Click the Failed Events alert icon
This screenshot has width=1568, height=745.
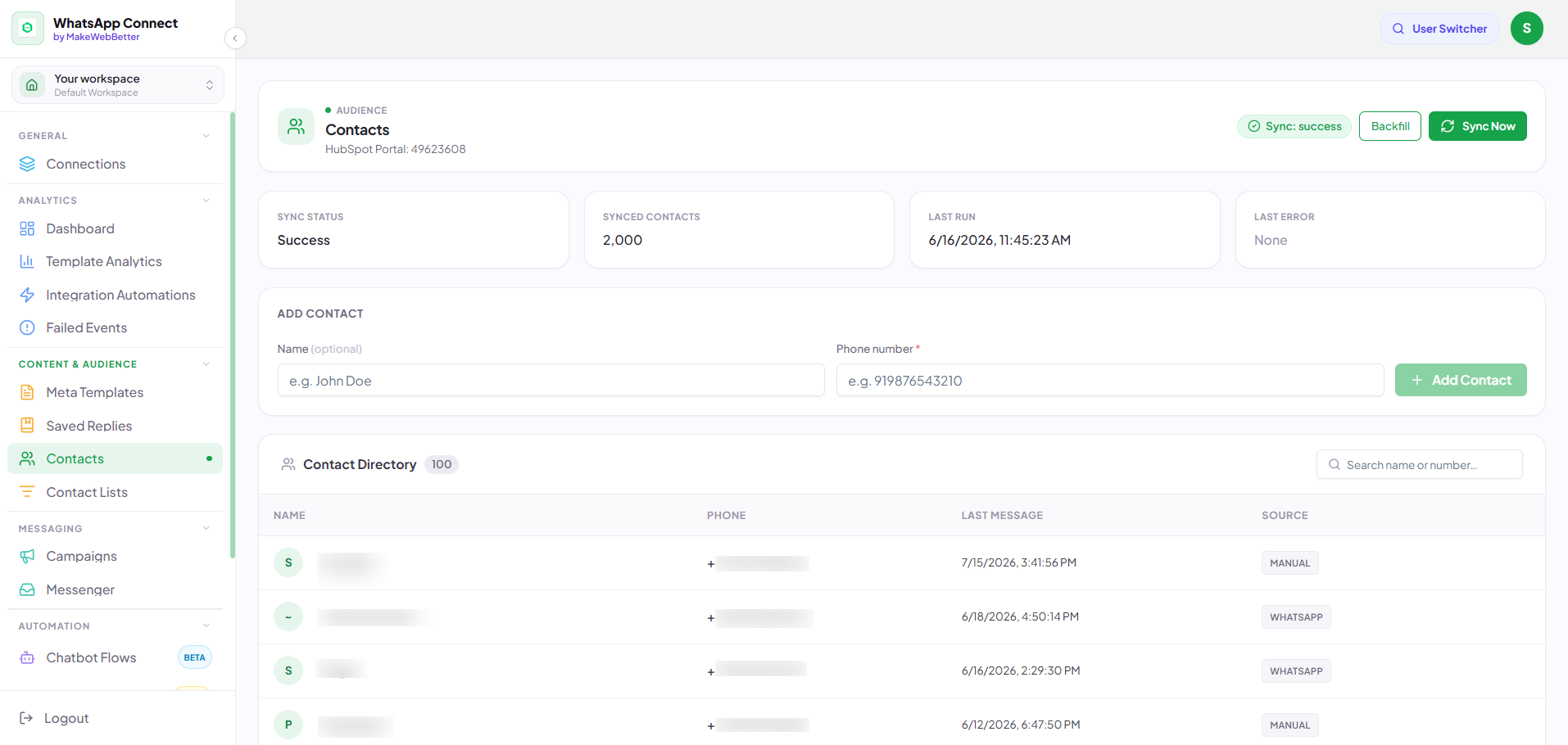[27, 327]
